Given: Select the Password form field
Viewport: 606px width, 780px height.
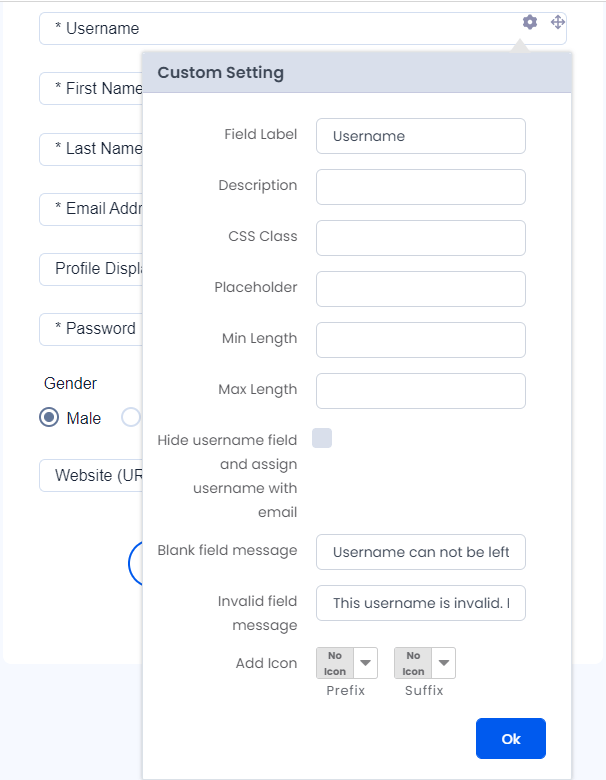Looking at the screenshot, I should pos(91,329).
